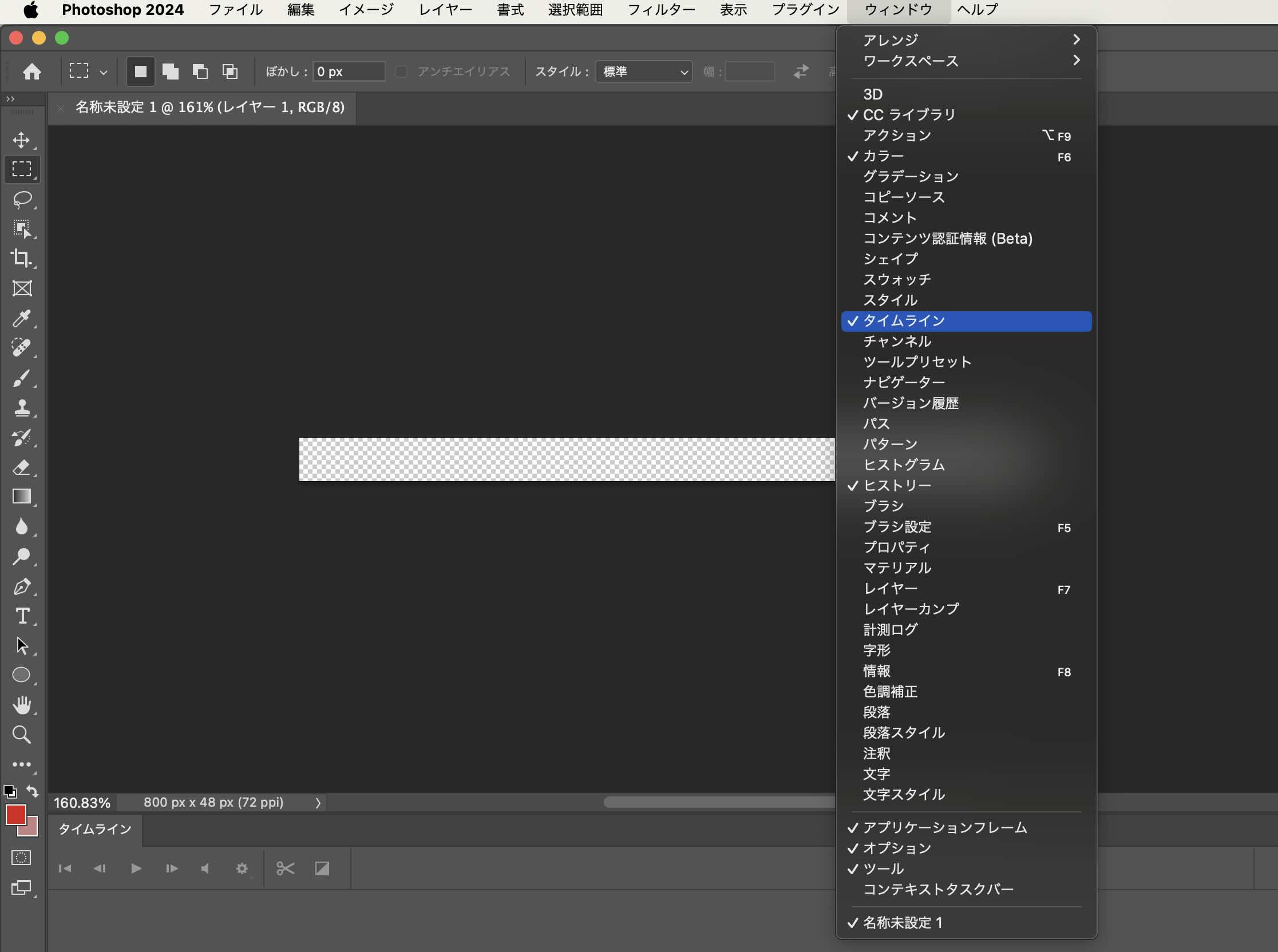The height and width of the screenshot is (952, 1278).
Task: Choose Intersect with Selection mode button
Action: click(230, 72)
